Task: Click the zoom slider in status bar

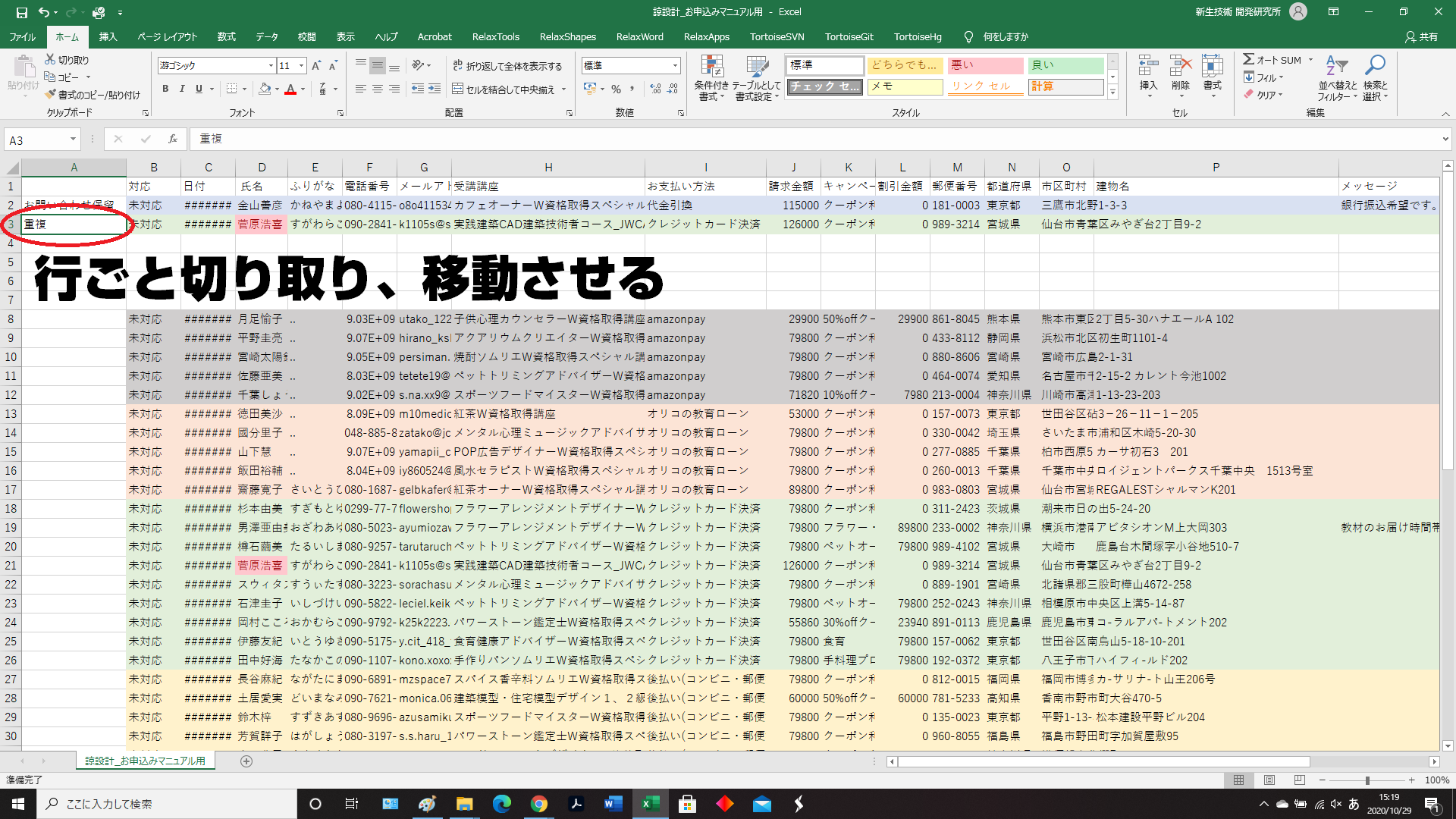Action: pos(1367,780)
